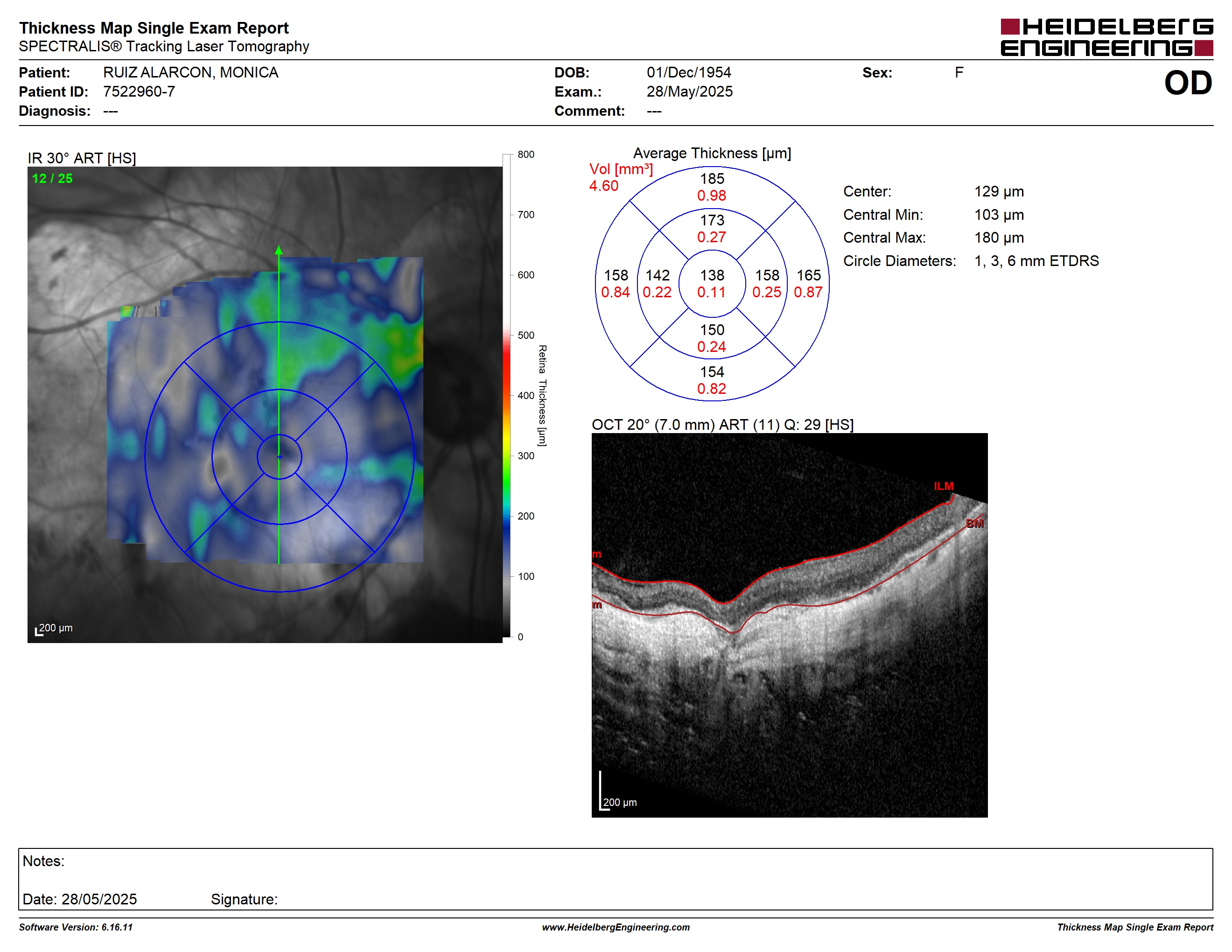Click the OCT 20° (7.0 mm) ART header
Screen dimensions: 1232x952
point(722,425)
